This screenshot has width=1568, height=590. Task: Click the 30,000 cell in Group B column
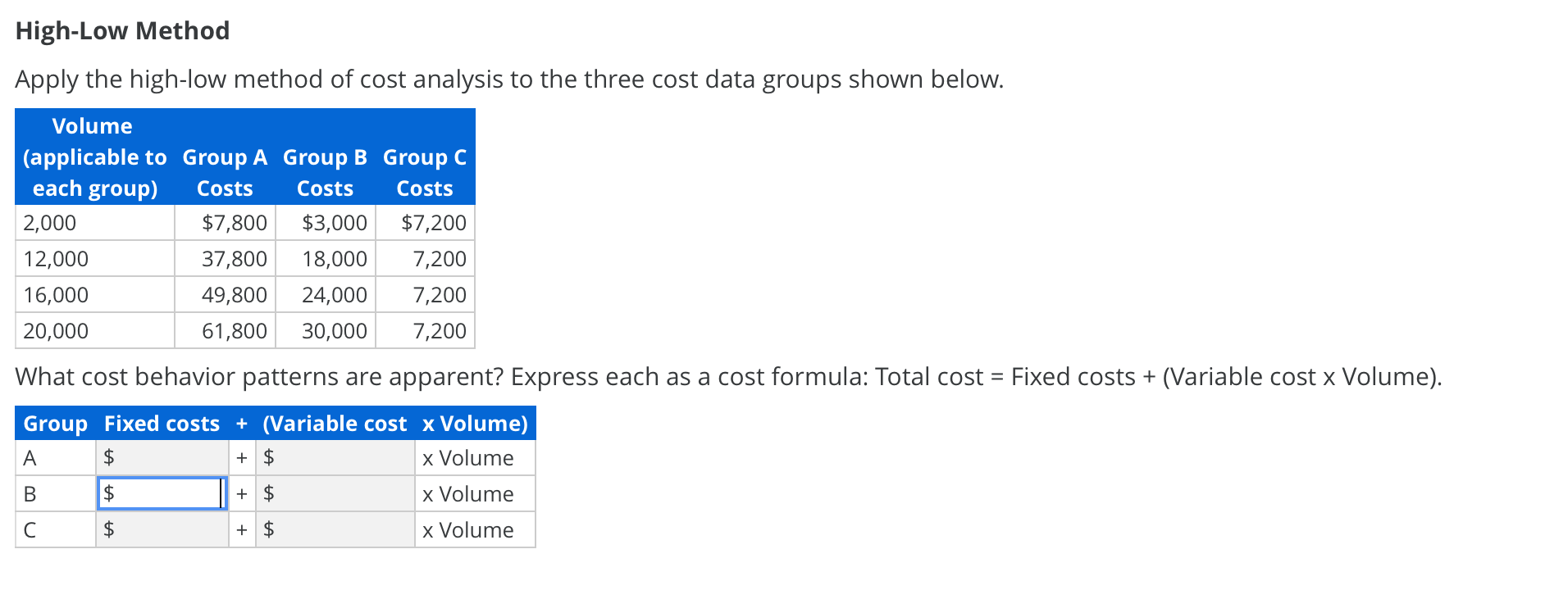click(334, 330)
